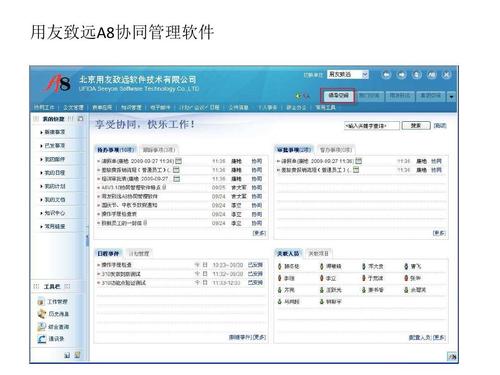The width and height of the screenshot is (500, 375).
Task: Open the 协同工作 menu
Action: 44,107
